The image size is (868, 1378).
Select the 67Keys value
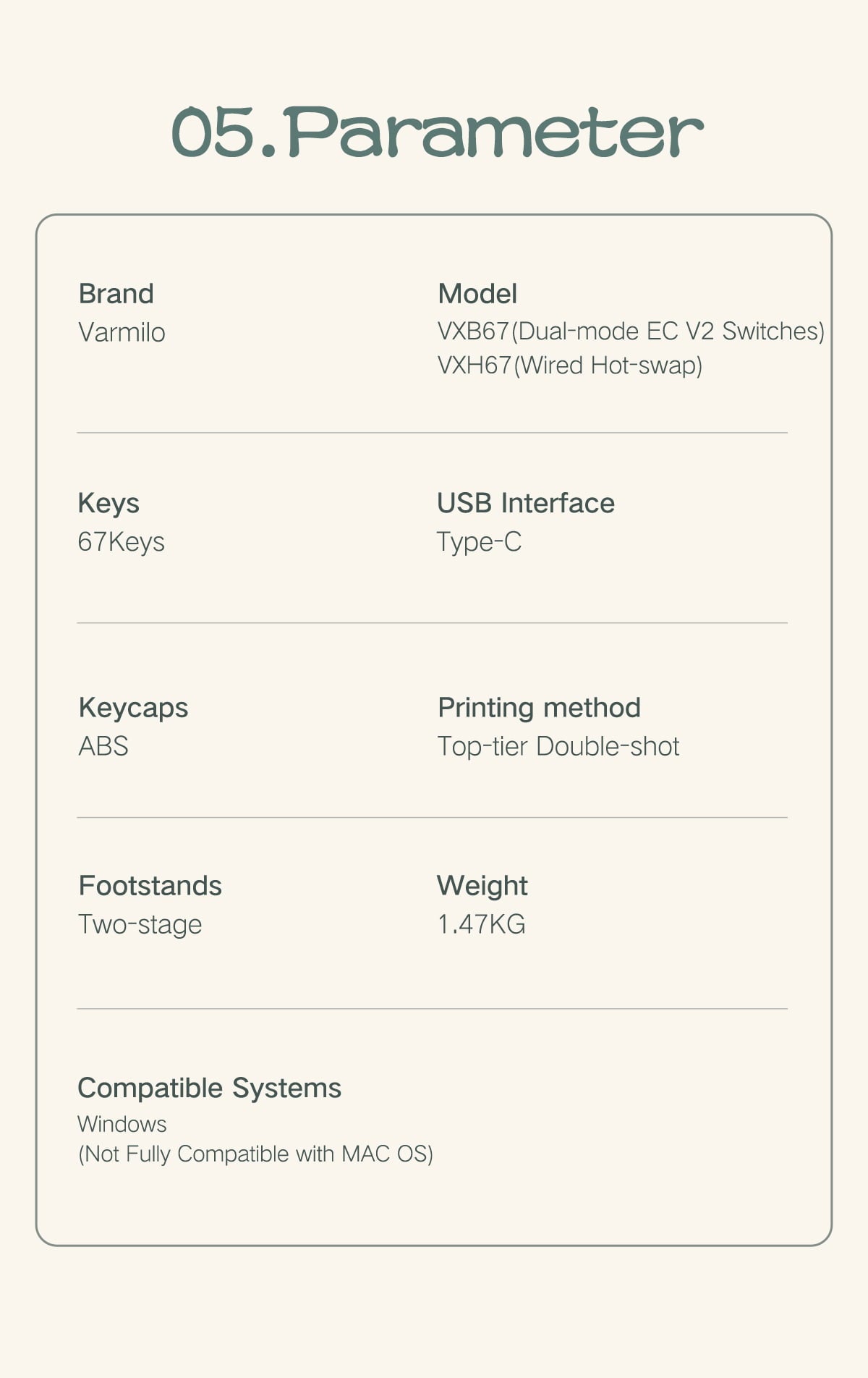tap(121, 542)
